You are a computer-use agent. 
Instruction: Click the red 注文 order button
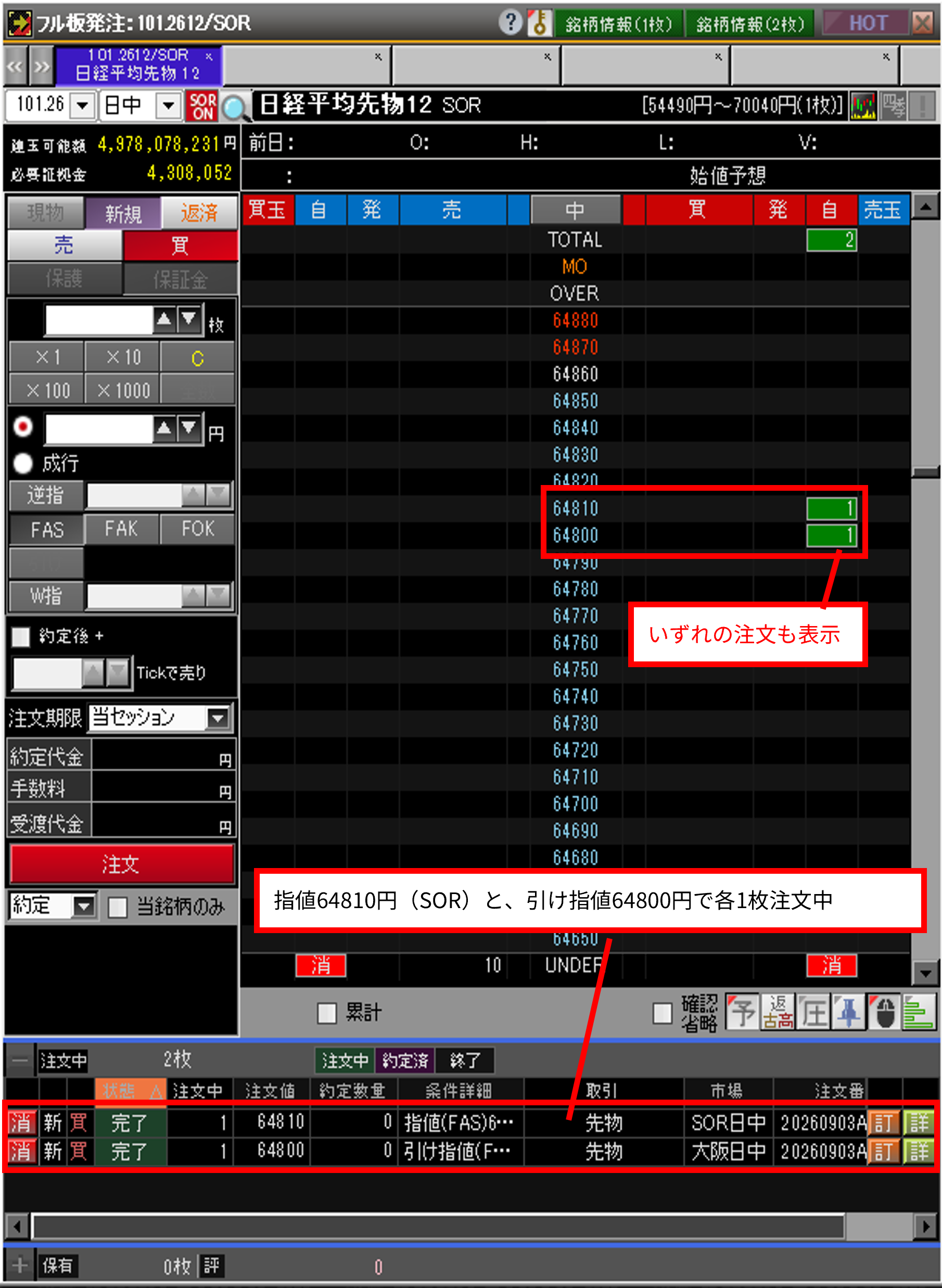coord(122,864)
